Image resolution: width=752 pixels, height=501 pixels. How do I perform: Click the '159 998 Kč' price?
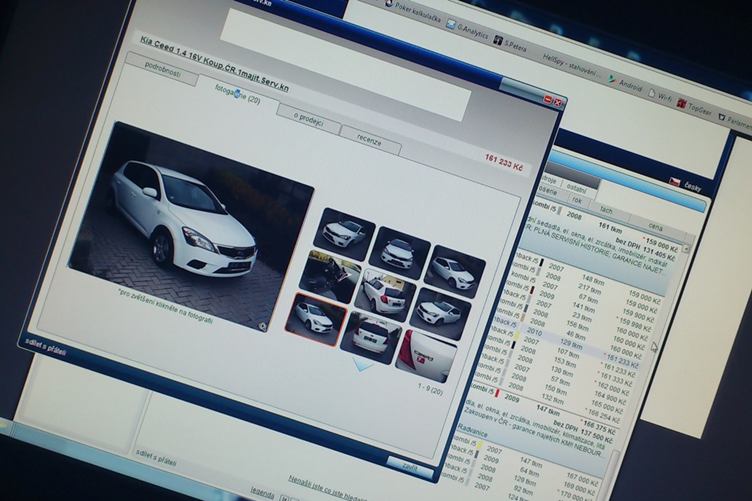[634, 325]
